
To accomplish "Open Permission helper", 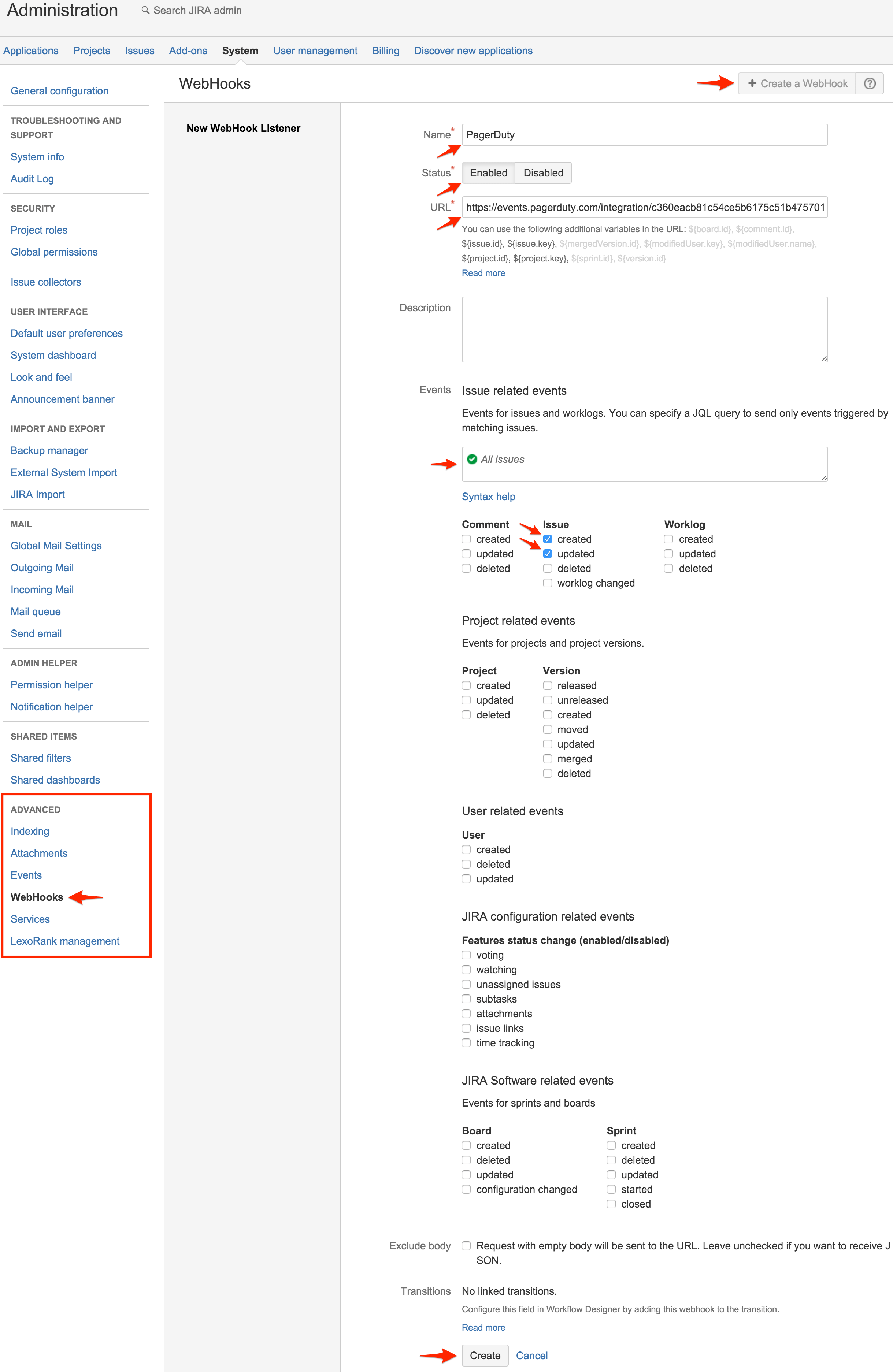I will click(x=52, y=685).
